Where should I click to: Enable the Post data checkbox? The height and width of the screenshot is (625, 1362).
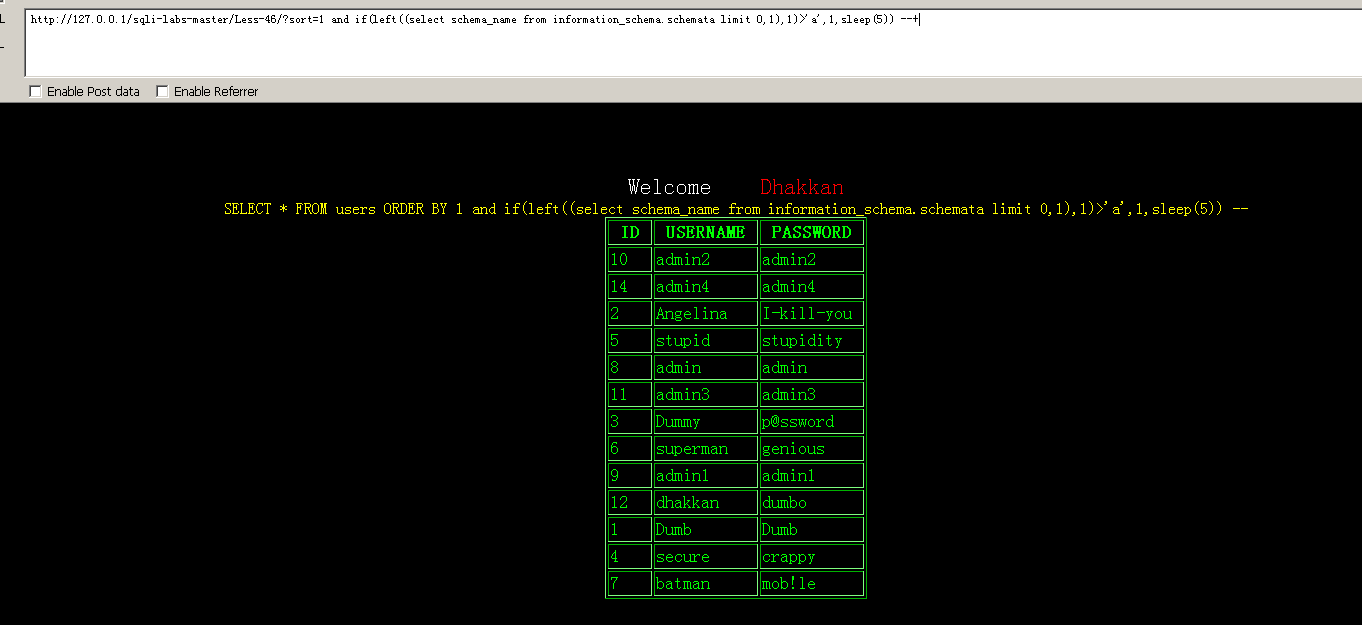click(36, 91)
